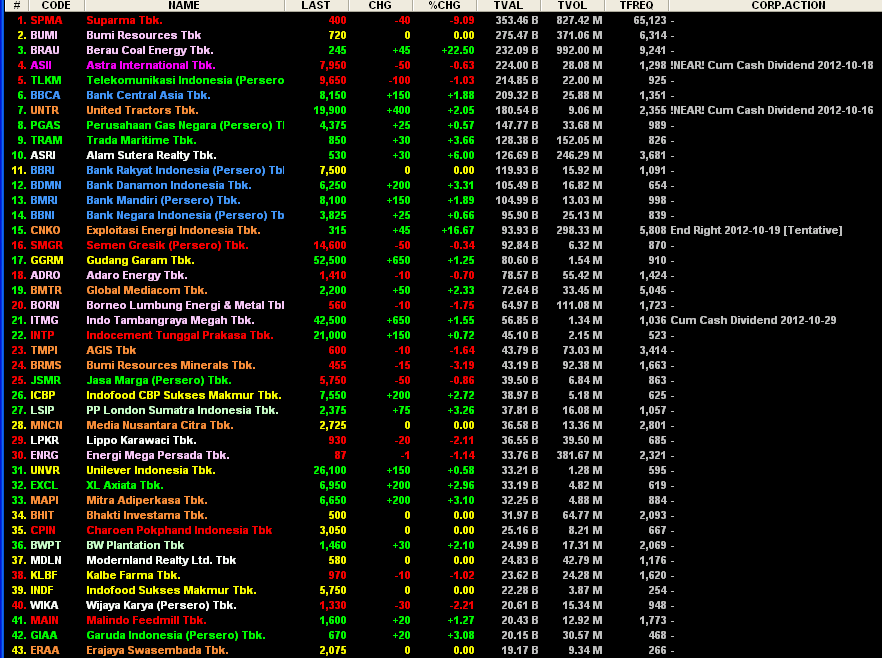Click Indofood Sukses Makmur Tbk. name
Viewport: 882px width, 658px height.
pyautogui.click(x=171, y=590)
